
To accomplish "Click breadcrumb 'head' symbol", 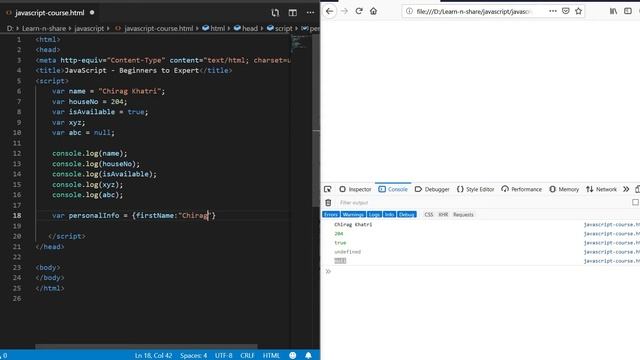I will click(x=246, y=28).
